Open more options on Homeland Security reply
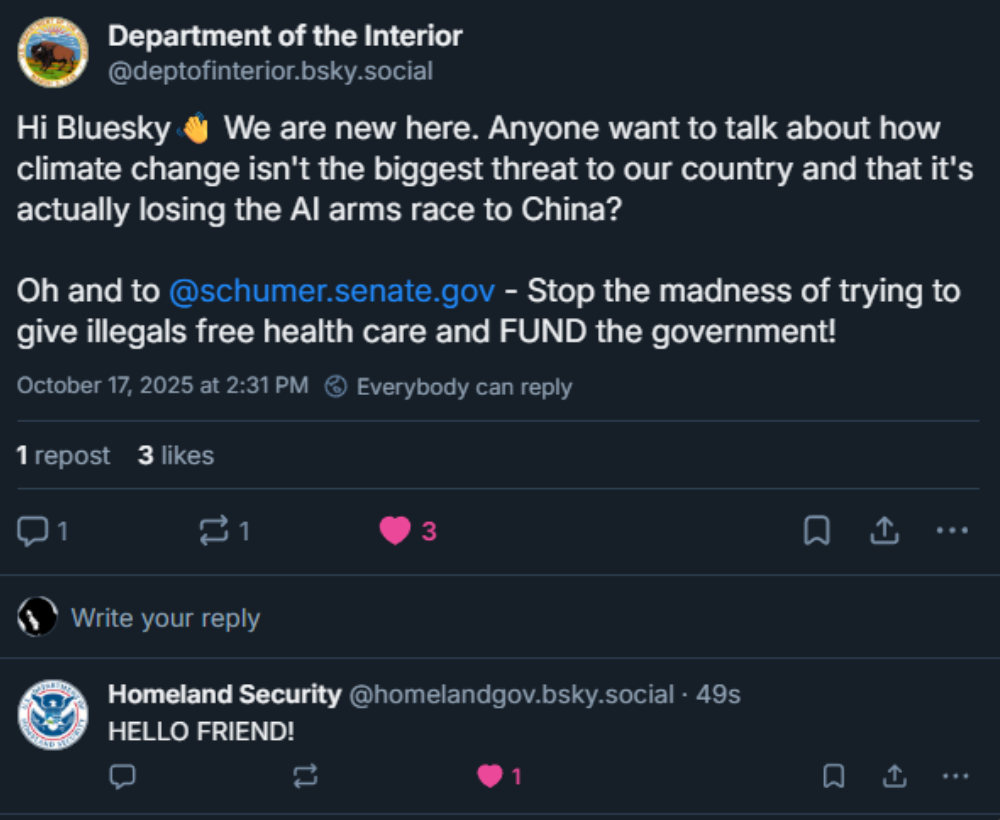1000x820 pixels. (x=955, y=776)
